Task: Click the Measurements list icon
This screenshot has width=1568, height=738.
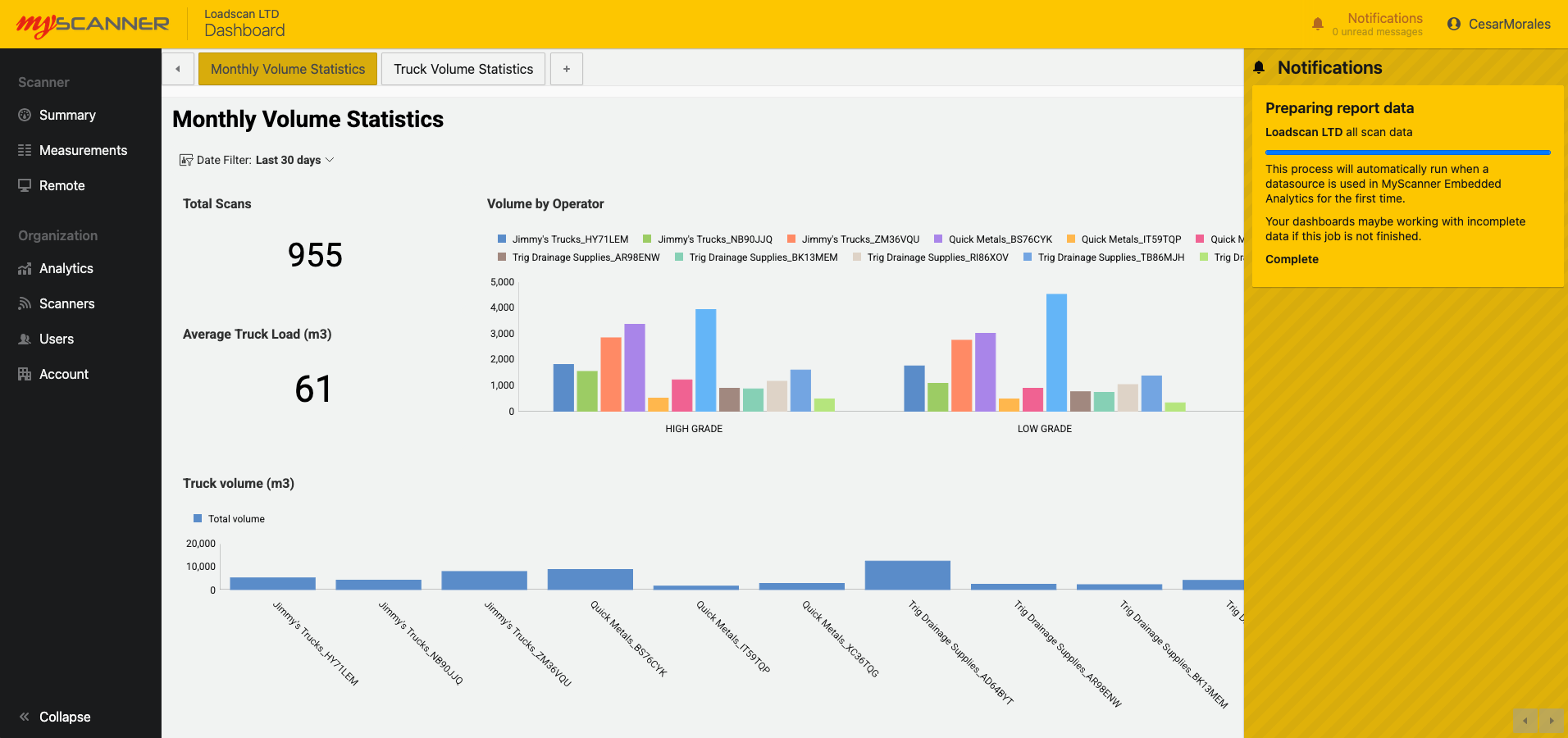Action: tap(25, 150)
